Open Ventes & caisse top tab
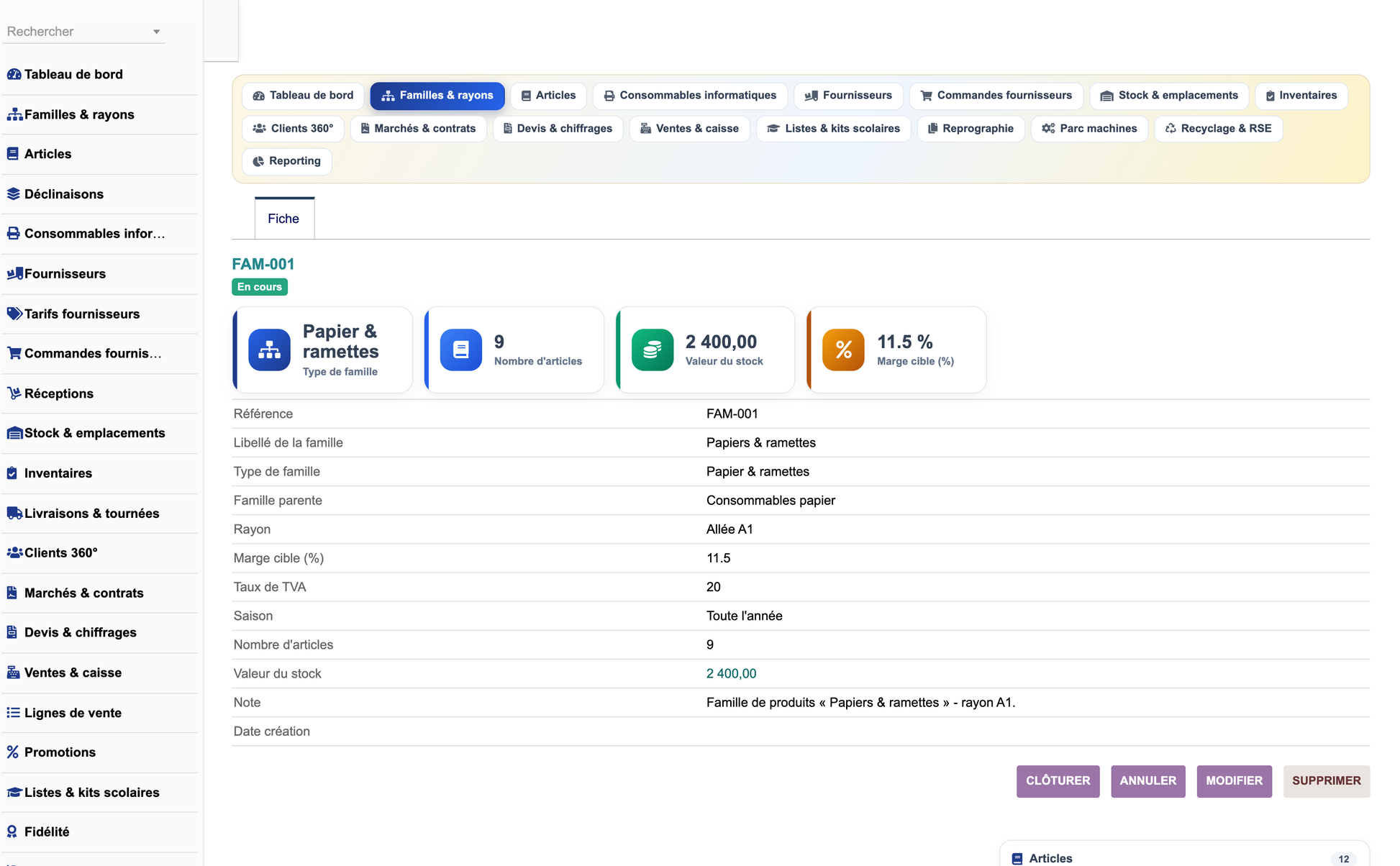The height and width of the screenshot is (866, 1400). tap(690, 129)
